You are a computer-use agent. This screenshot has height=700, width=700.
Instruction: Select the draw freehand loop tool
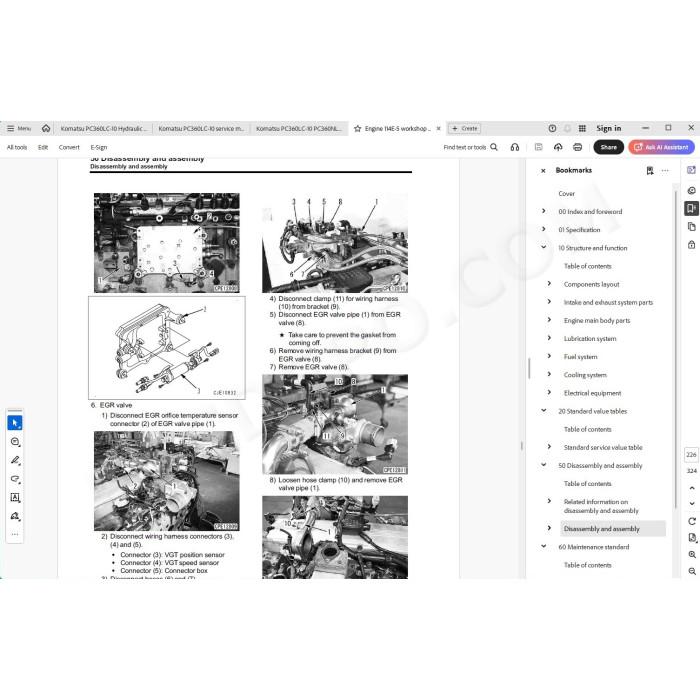(x=15, y=479)
